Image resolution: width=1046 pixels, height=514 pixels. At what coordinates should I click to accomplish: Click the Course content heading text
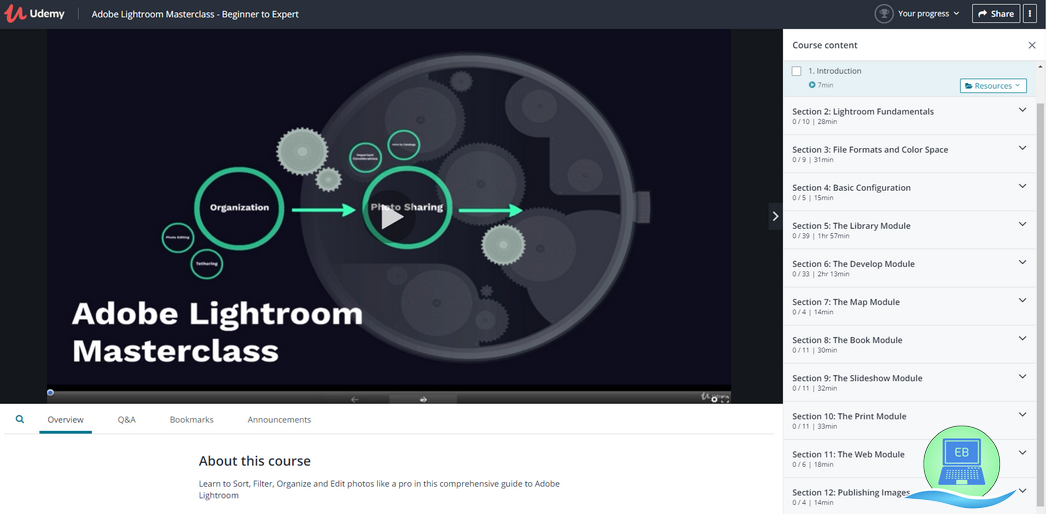(825, 45)
